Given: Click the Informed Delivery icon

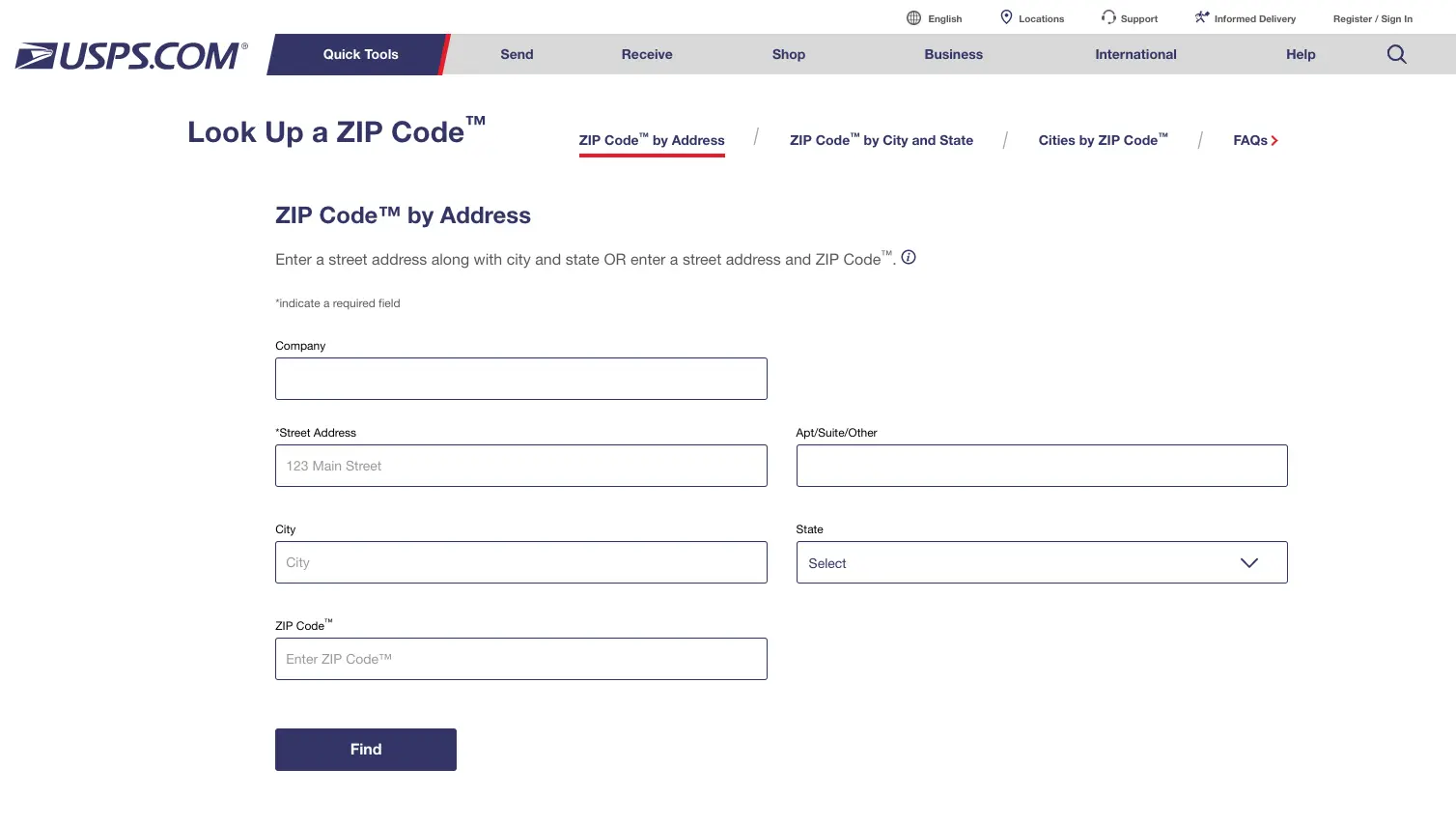Looking at the screenshot, I should (x=1202, y=17).
